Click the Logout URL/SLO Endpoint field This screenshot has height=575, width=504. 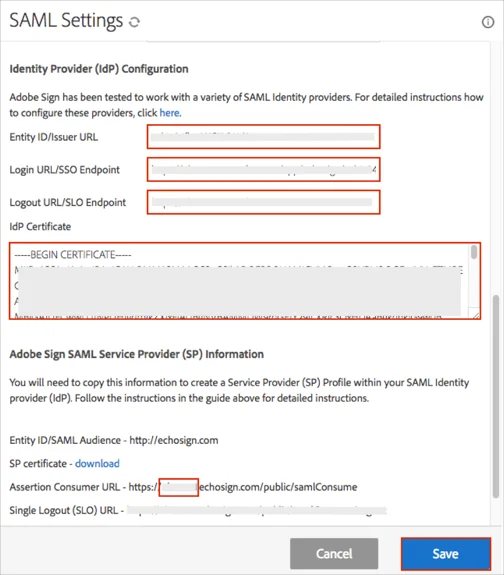click(263, 202)
